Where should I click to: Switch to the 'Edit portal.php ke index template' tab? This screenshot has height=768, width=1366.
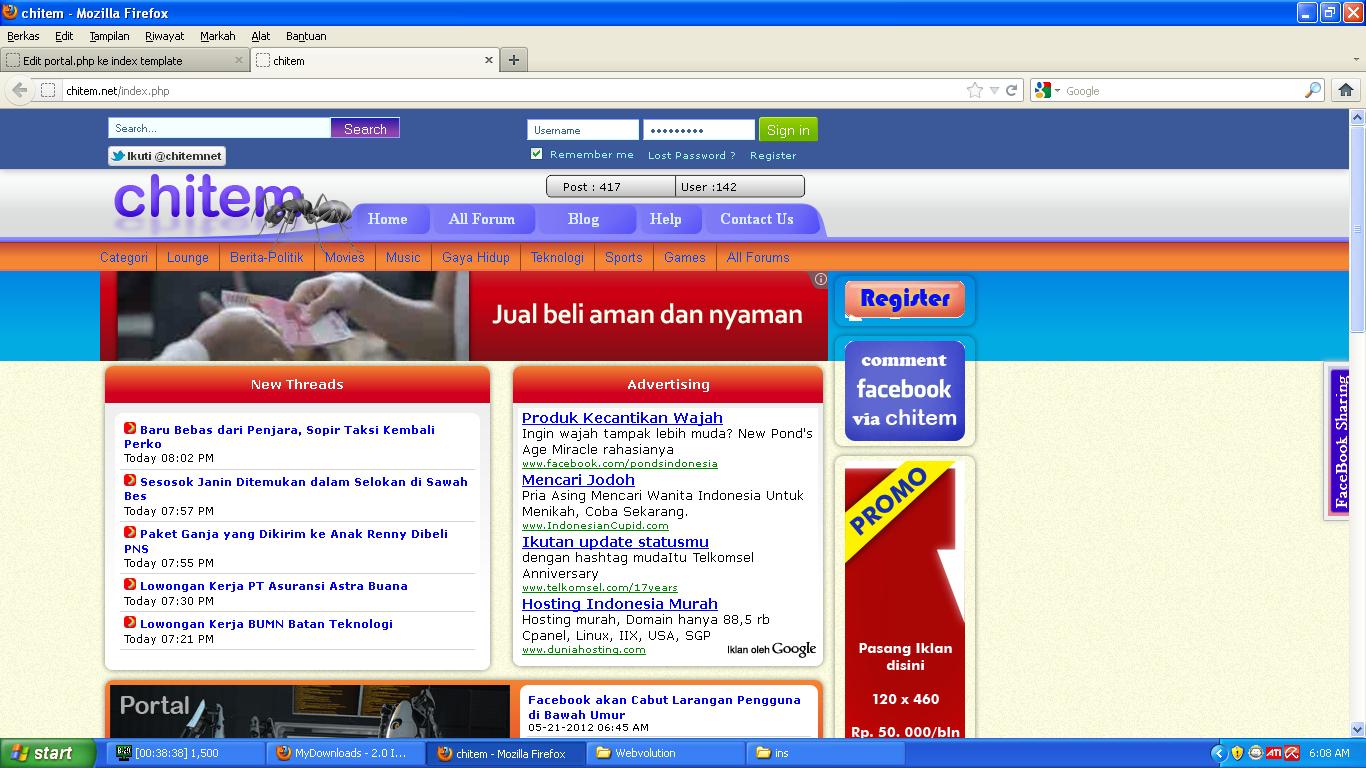(x=110, y=60)
